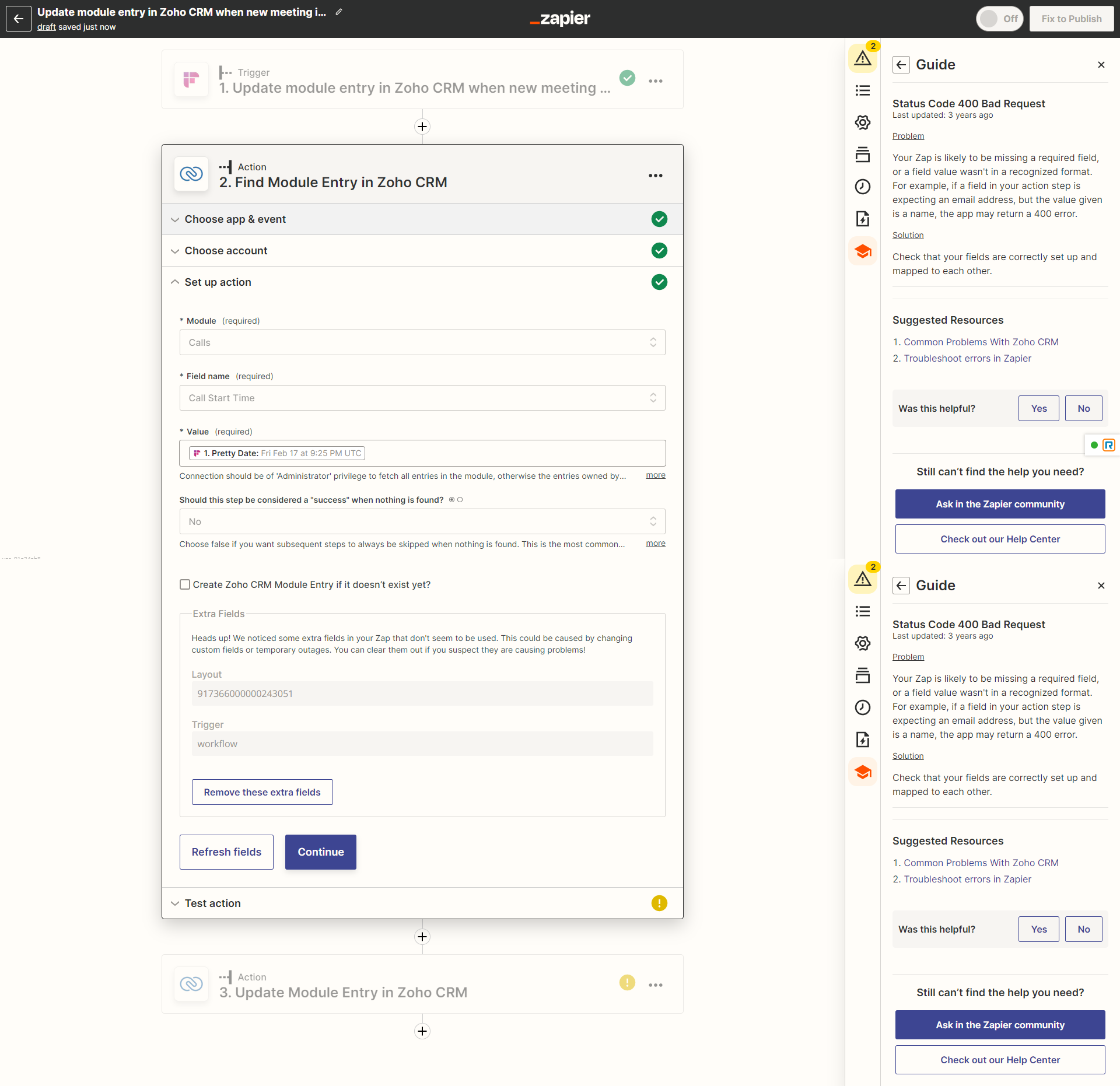Viewport: 1120px width, 1086px height.
Task: Toggle success-when-nothing-found input mode radio
Action: pyautogui.click(x=456, y=500)
